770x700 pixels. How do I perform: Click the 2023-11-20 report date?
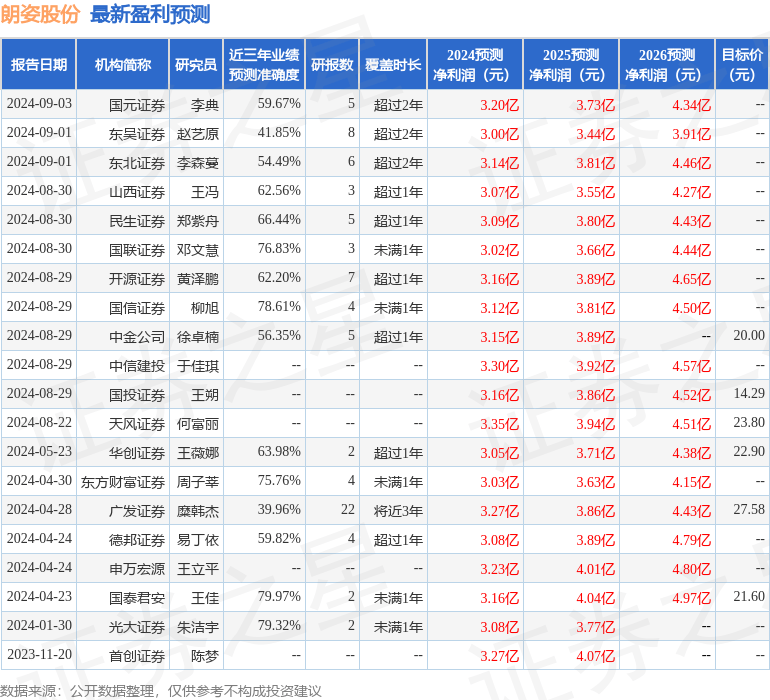click(x=39, y=654)
